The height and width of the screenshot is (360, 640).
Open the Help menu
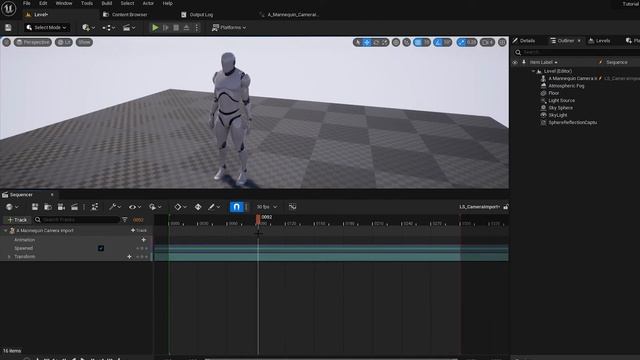tap(167, 3)
